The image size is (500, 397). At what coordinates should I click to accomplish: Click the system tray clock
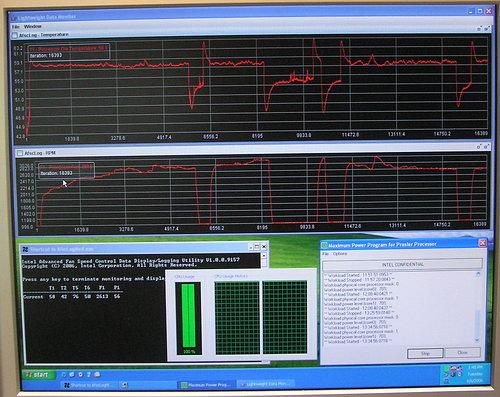coord(475,374)
